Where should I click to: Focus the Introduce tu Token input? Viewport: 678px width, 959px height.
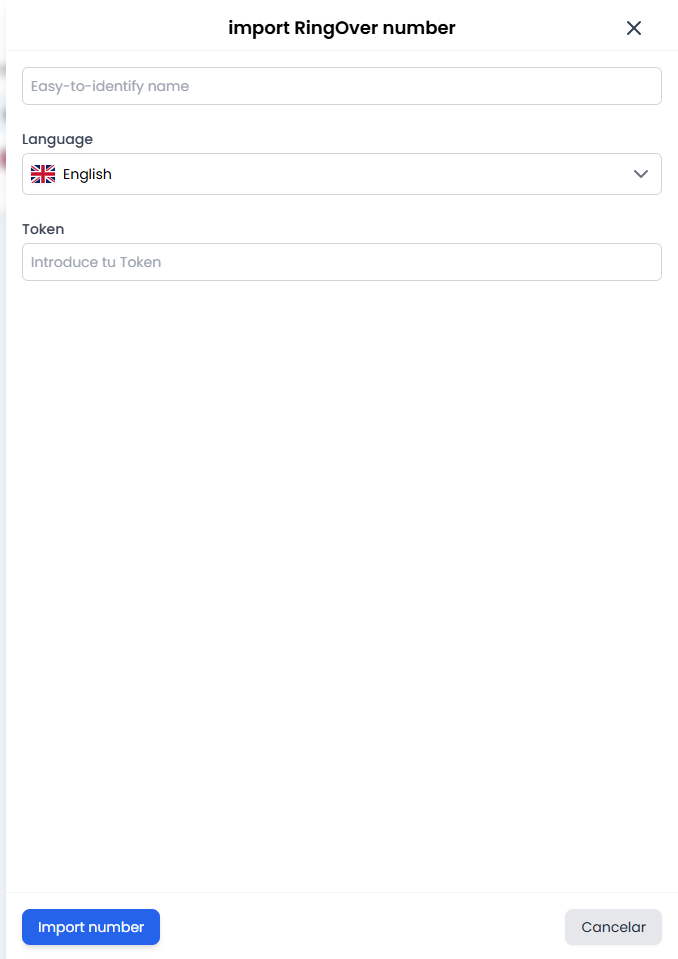tap(342, 262)
